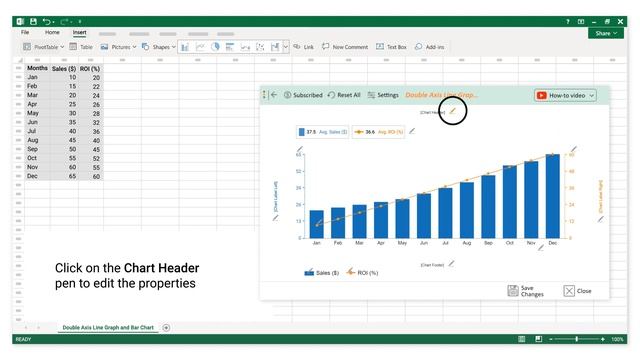Open the PivotTable dropdown

(x=62, y=47)
